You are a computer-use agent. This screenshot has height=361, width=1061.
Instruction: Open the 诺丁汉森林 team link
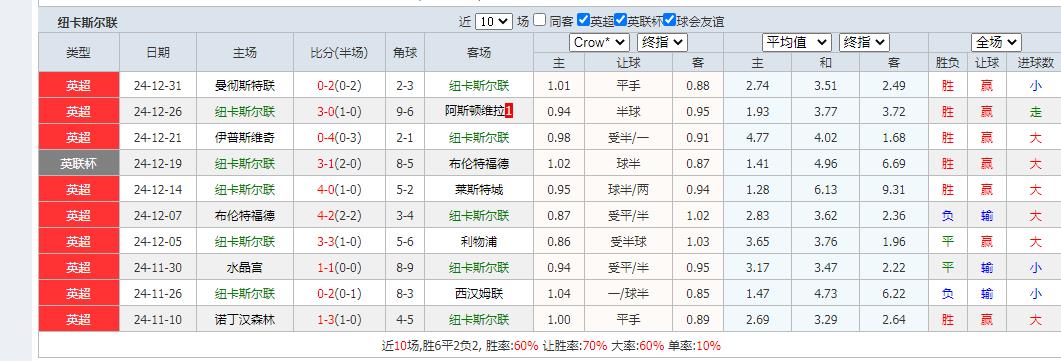pos(245,320)
